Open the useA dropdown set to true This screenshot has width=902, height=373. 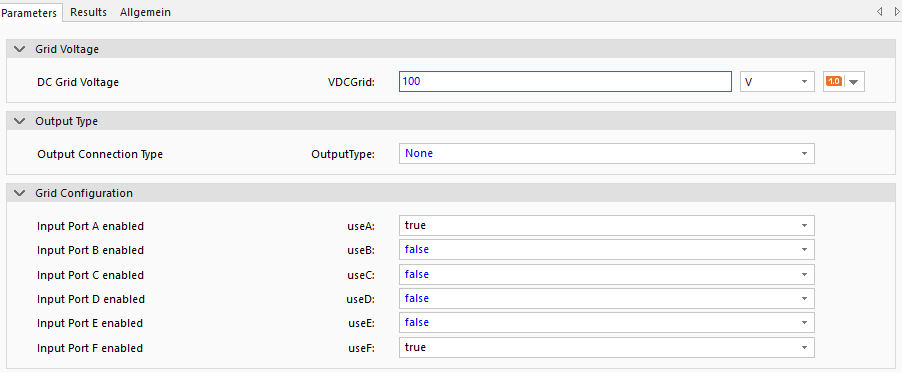click(606, 226)
